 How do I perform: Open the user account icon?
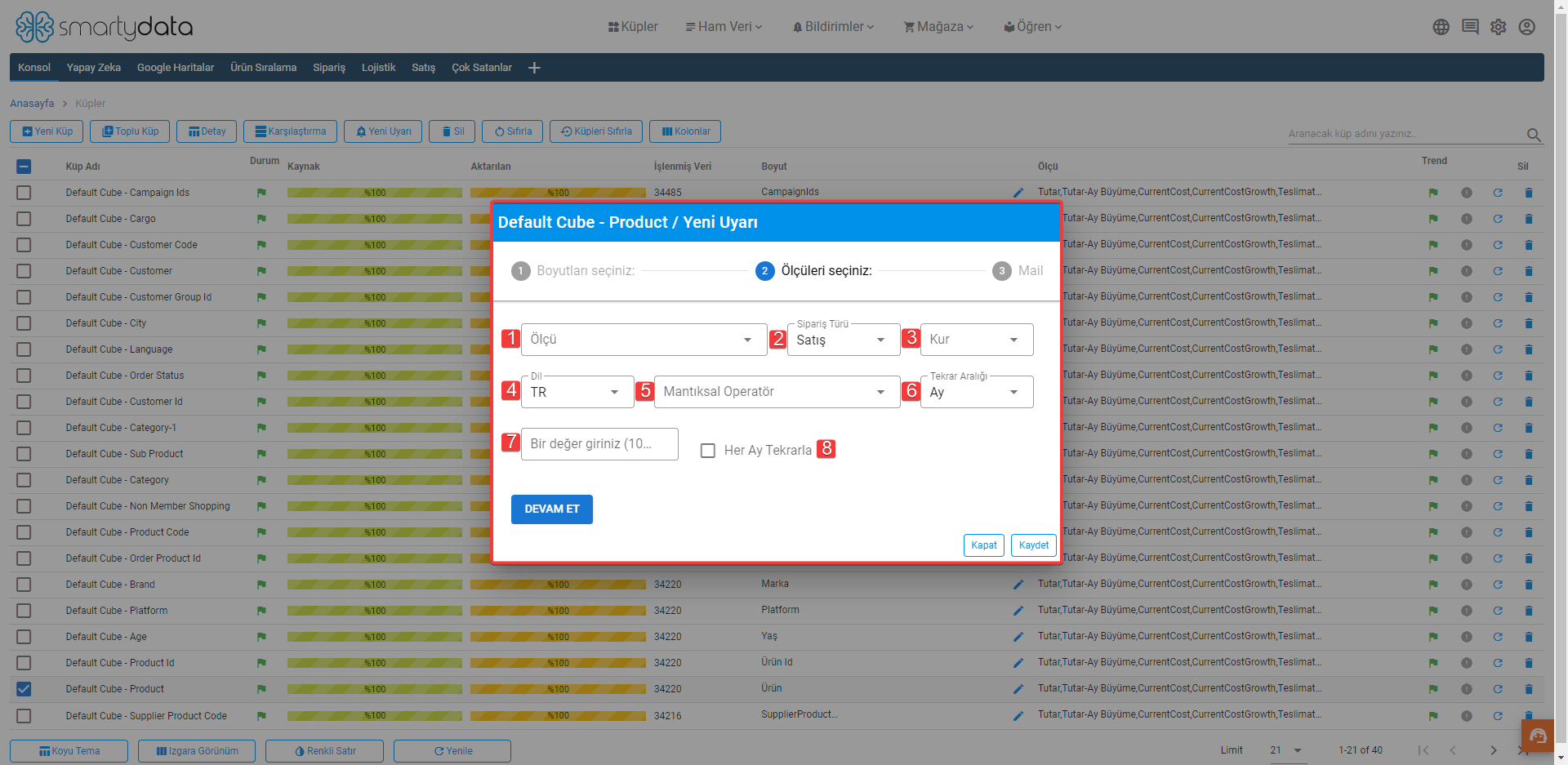pyautogui.click(x=1526, y=27)
